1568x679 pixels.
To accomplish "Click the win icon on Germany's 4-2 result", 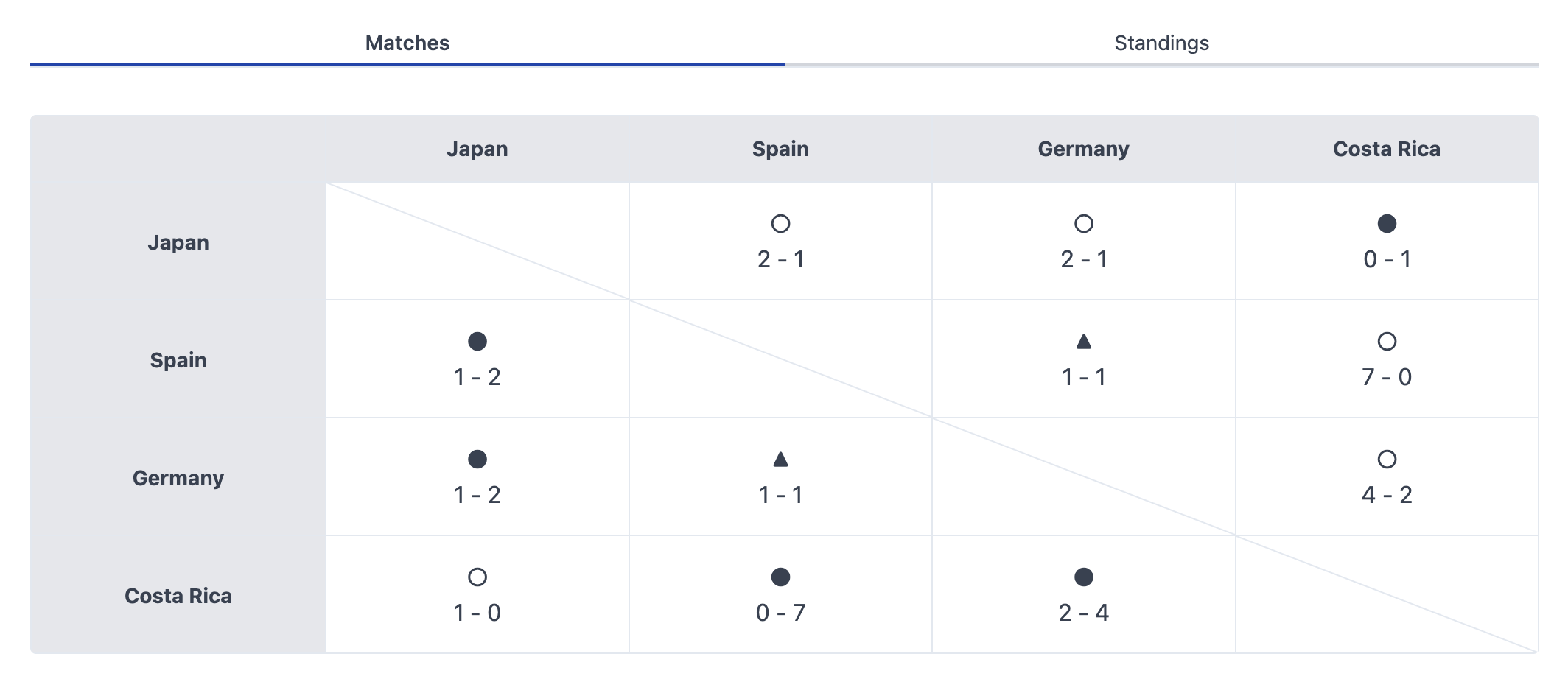I will pos(1387,460).
